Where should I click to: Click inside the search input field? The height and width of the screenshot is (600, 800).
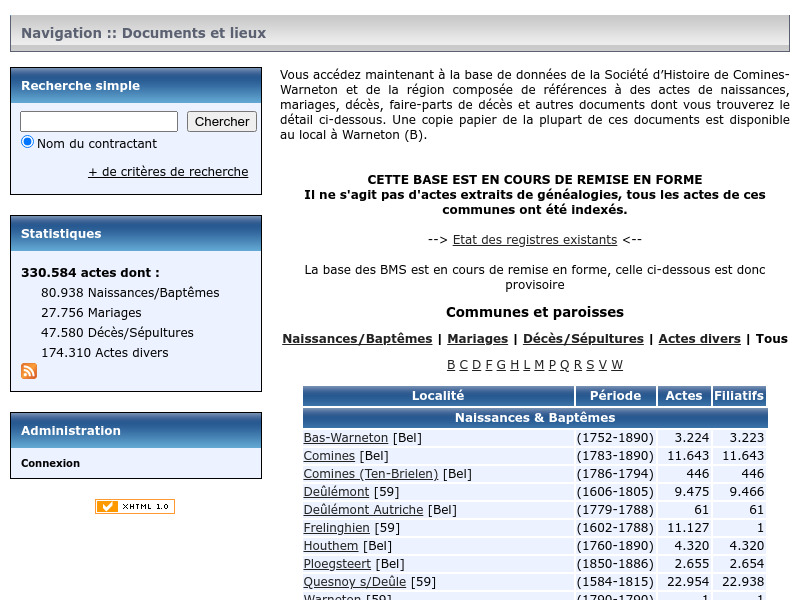[98, 121]
